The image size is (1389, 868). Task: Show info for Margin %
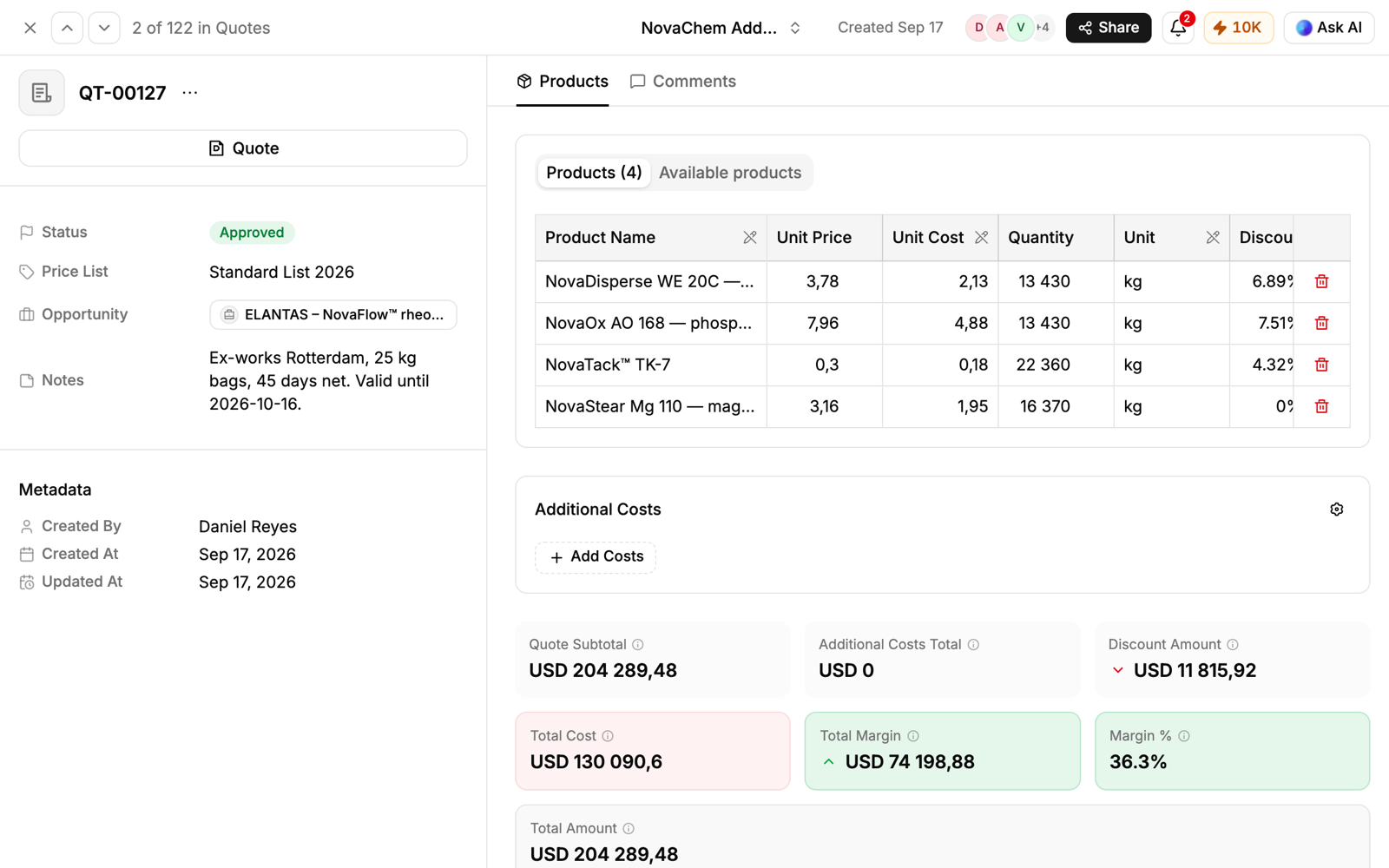[1184, 736]
